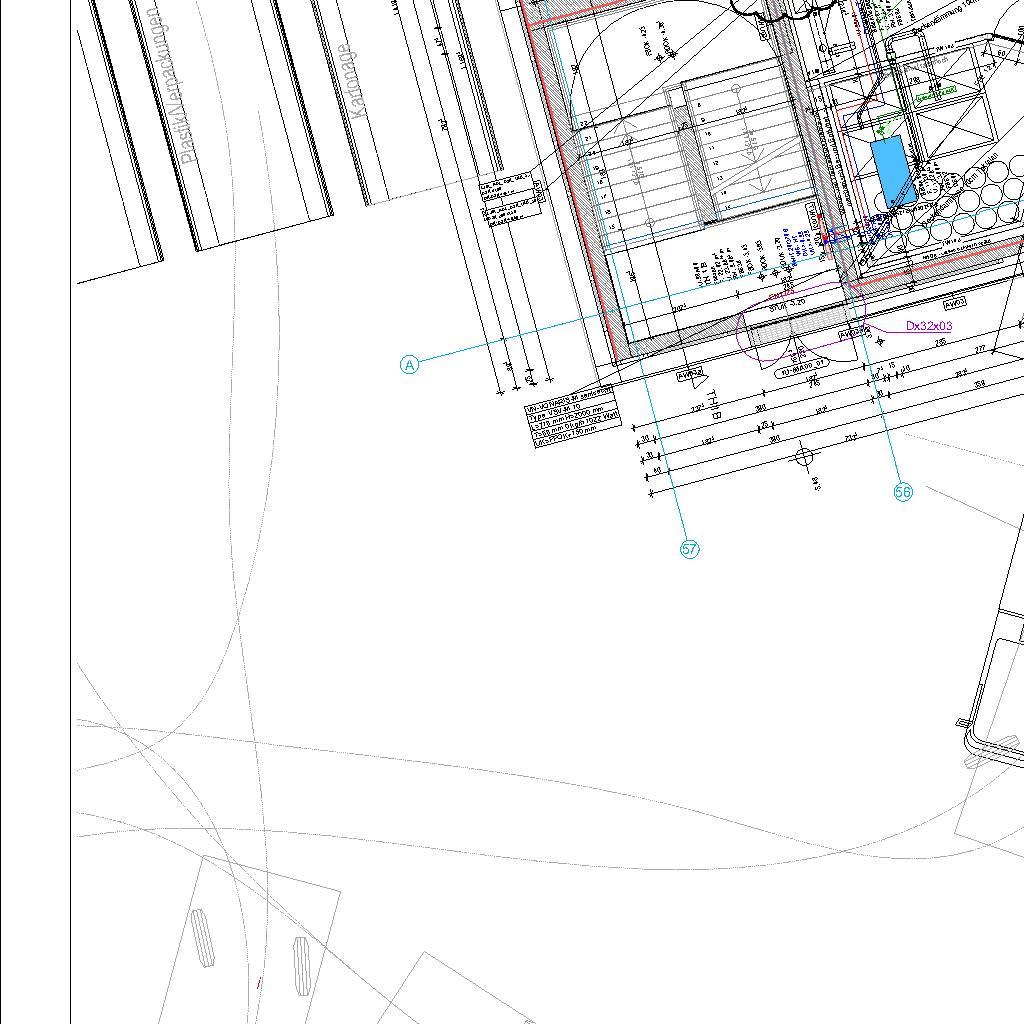Click the purple Dx32x03 annotation label
This screenshot has height=1024, width=1024.
pos(929,326)
